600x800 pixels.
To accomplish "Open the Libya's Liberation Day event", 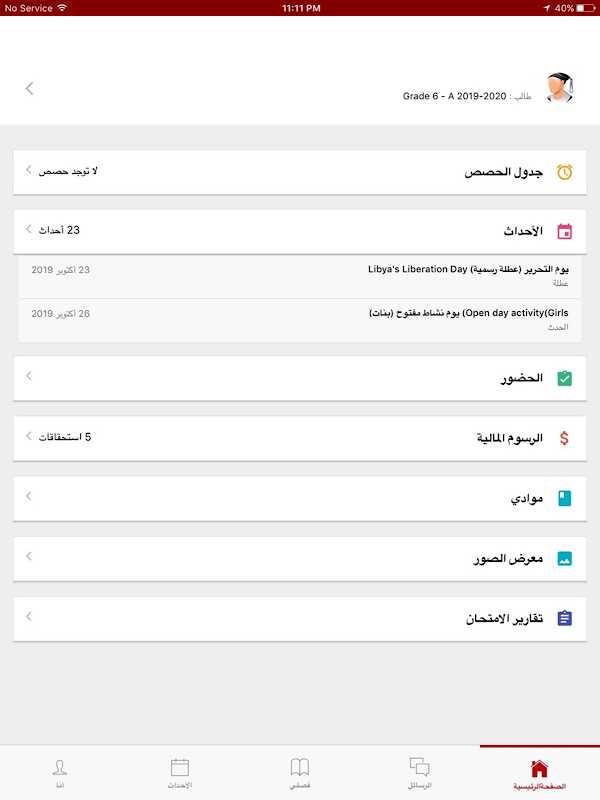I will coord(300,276).
